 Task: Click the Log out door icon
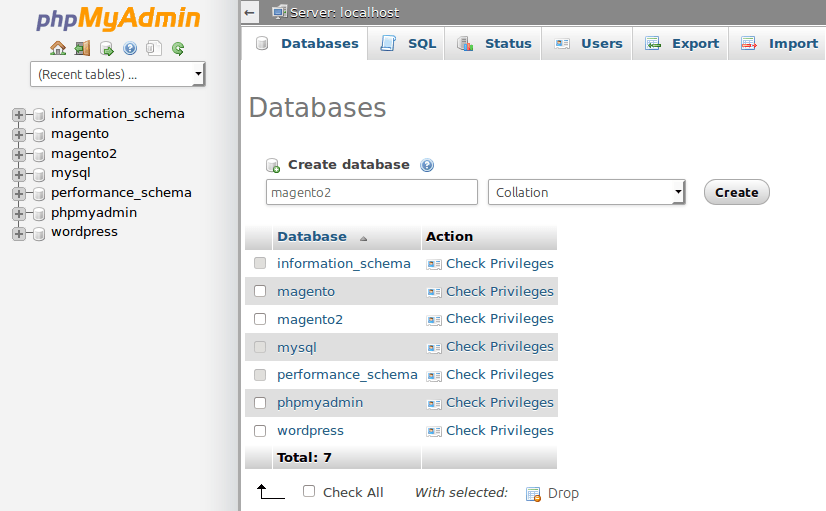coord(82,48)
